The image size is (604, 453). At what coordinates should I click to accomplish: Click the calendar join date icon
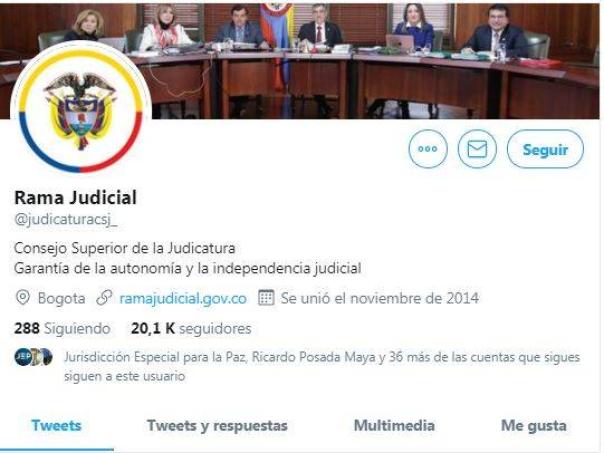tap(266, 298)
